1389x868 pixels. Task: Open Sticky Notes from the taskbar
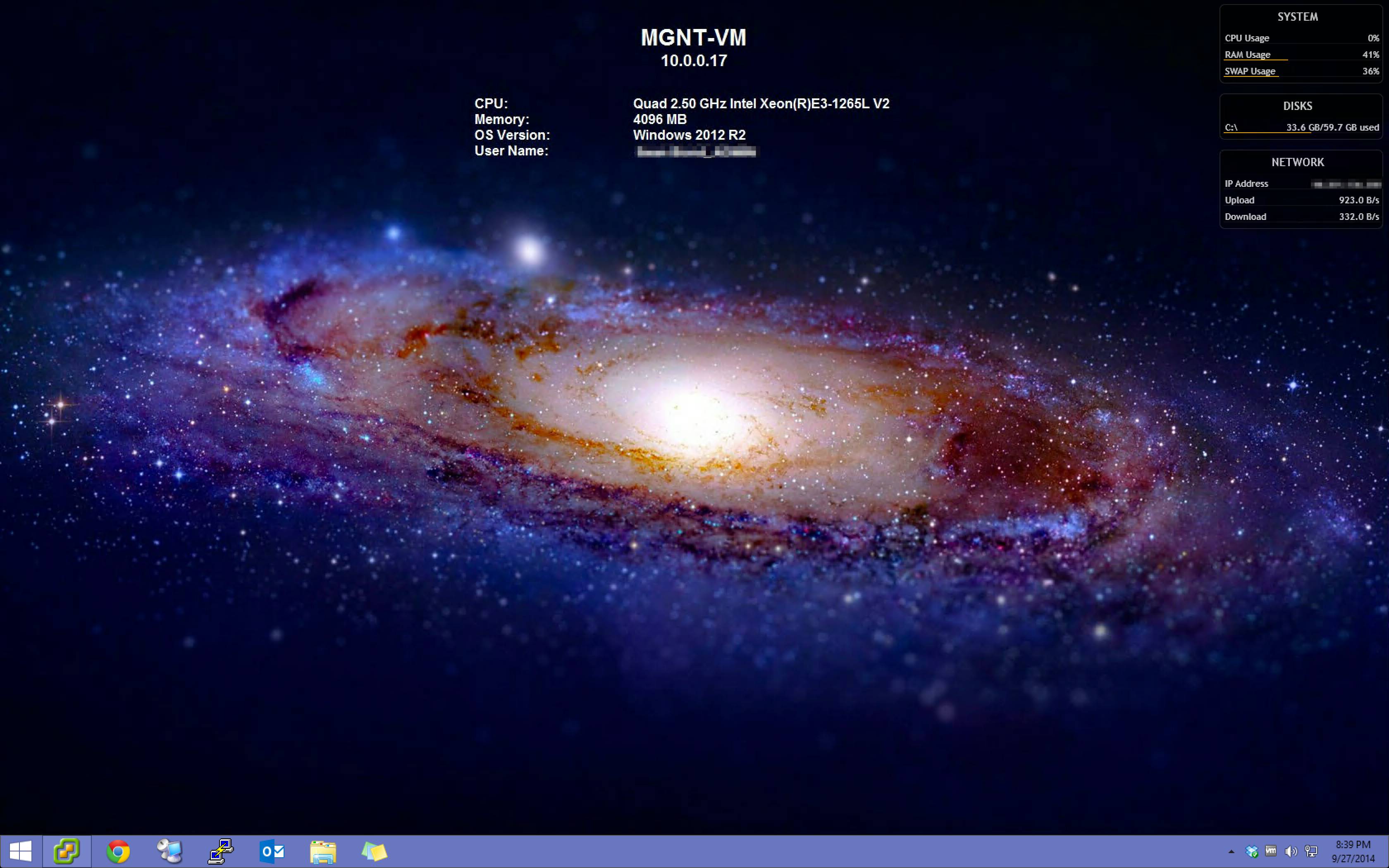click(x=374, y=851)
